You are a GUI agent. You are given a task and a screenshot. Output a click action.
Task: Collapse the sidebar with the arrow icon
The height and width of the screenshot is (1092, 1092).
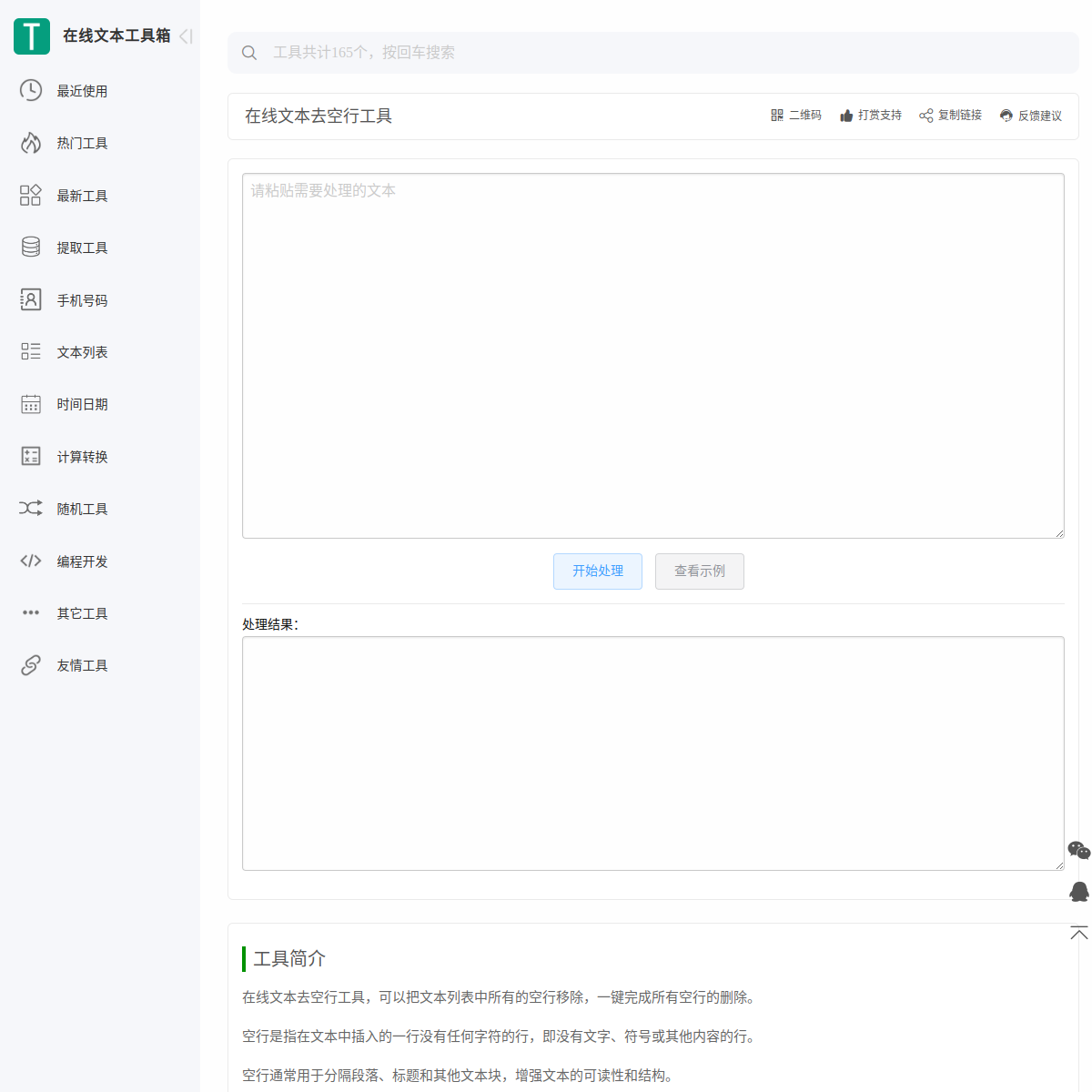pyautogui.click(x=186, y=36)
